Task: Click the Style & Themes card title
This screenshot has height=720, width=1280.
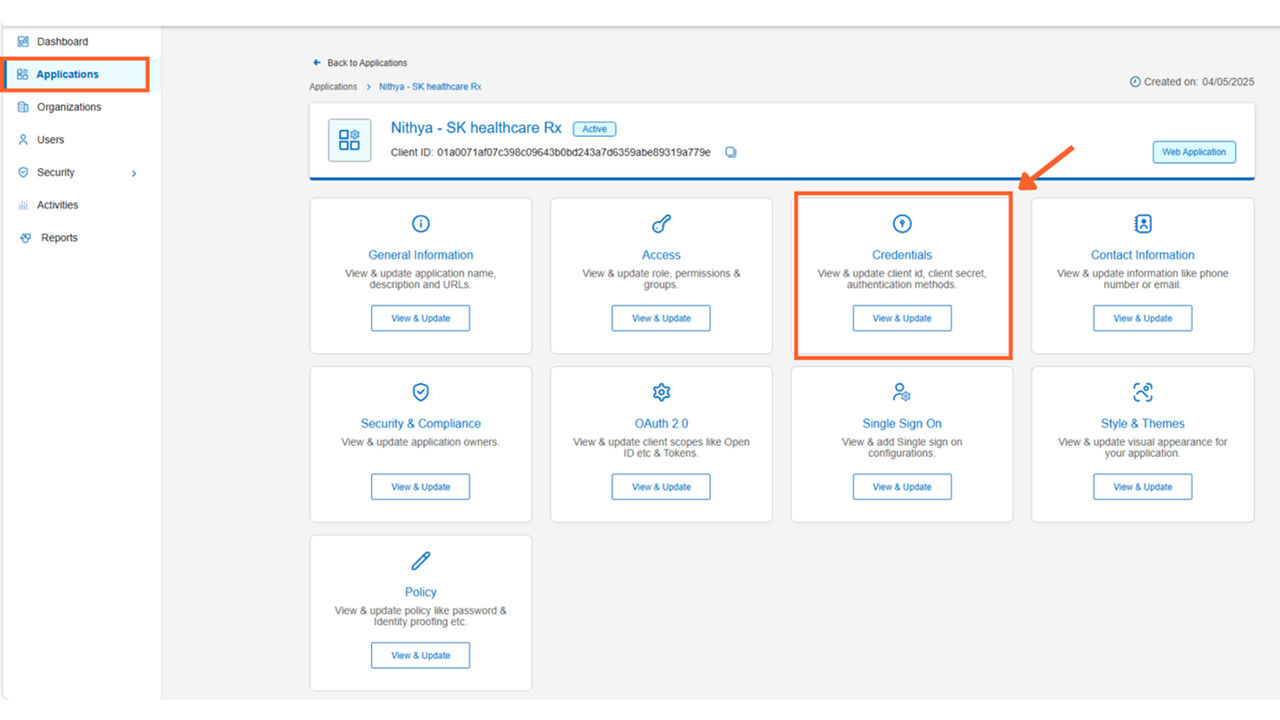Action: pyautogui.click(x=1143, y=424)
